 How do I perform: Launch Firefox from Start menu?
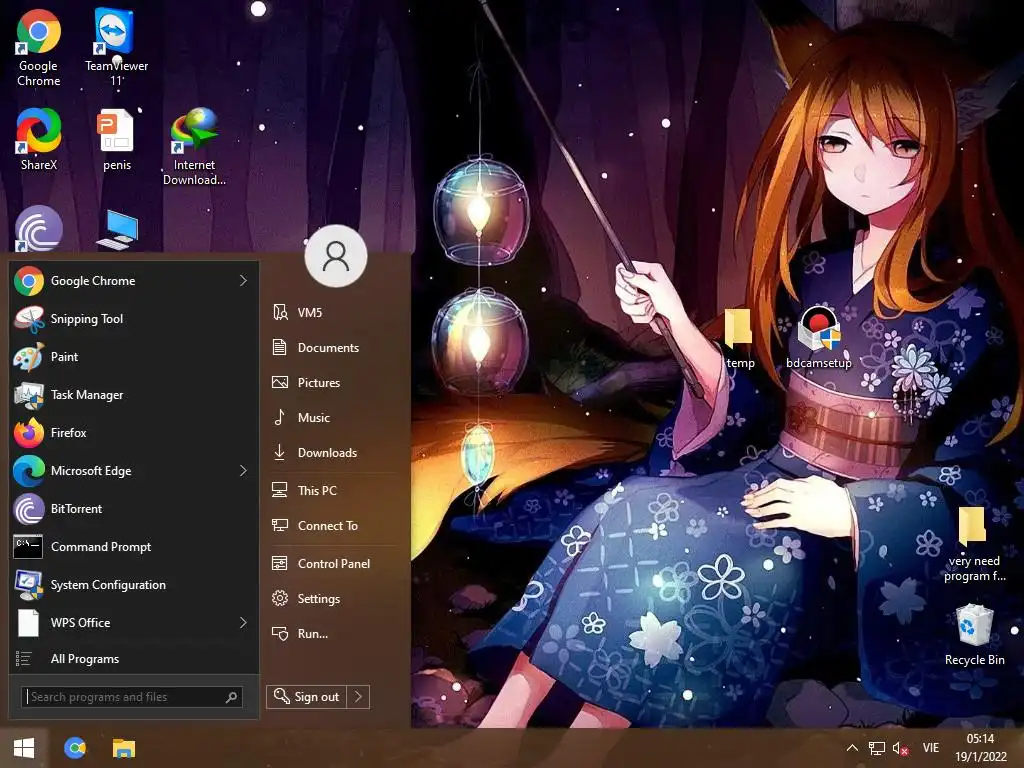click(135, 432)
